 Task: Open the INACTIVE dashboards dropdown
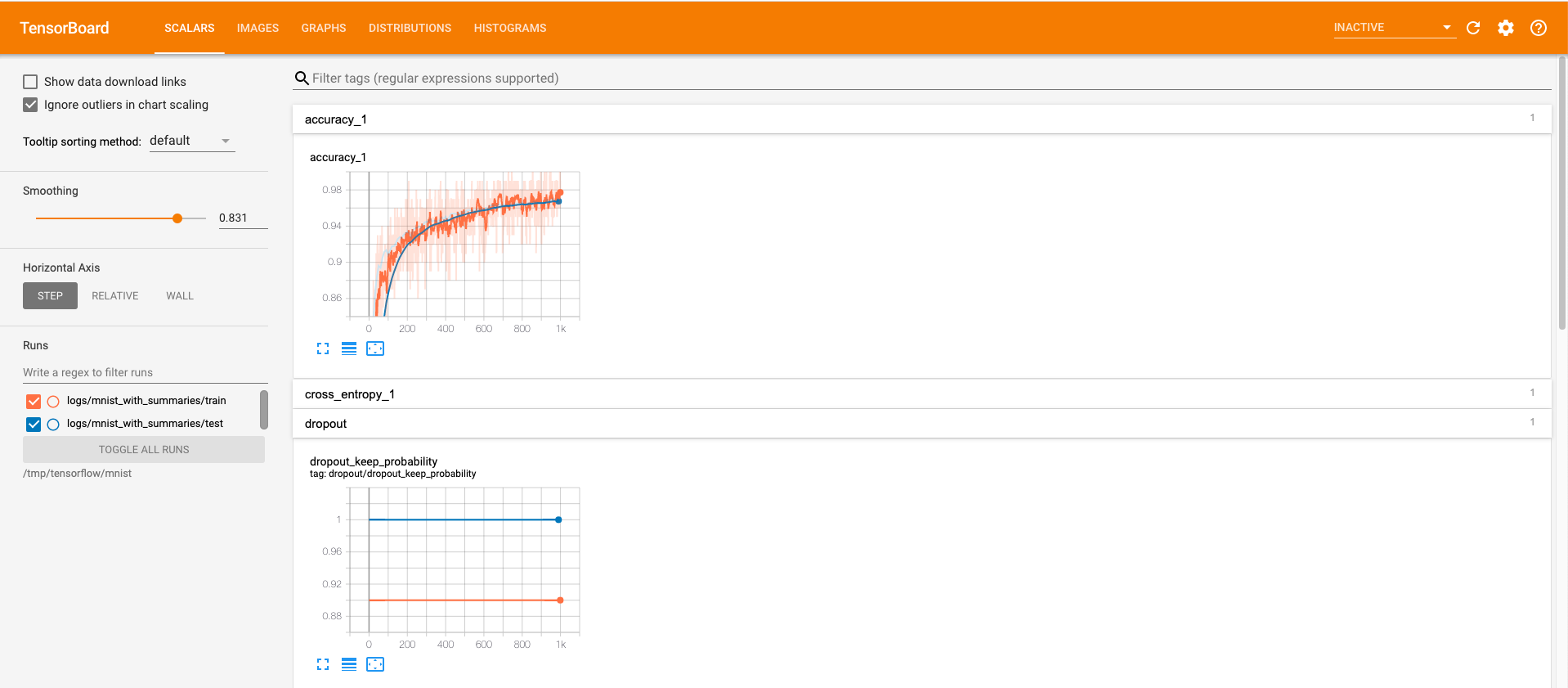pyautogui.click(x=1394, y=28)
